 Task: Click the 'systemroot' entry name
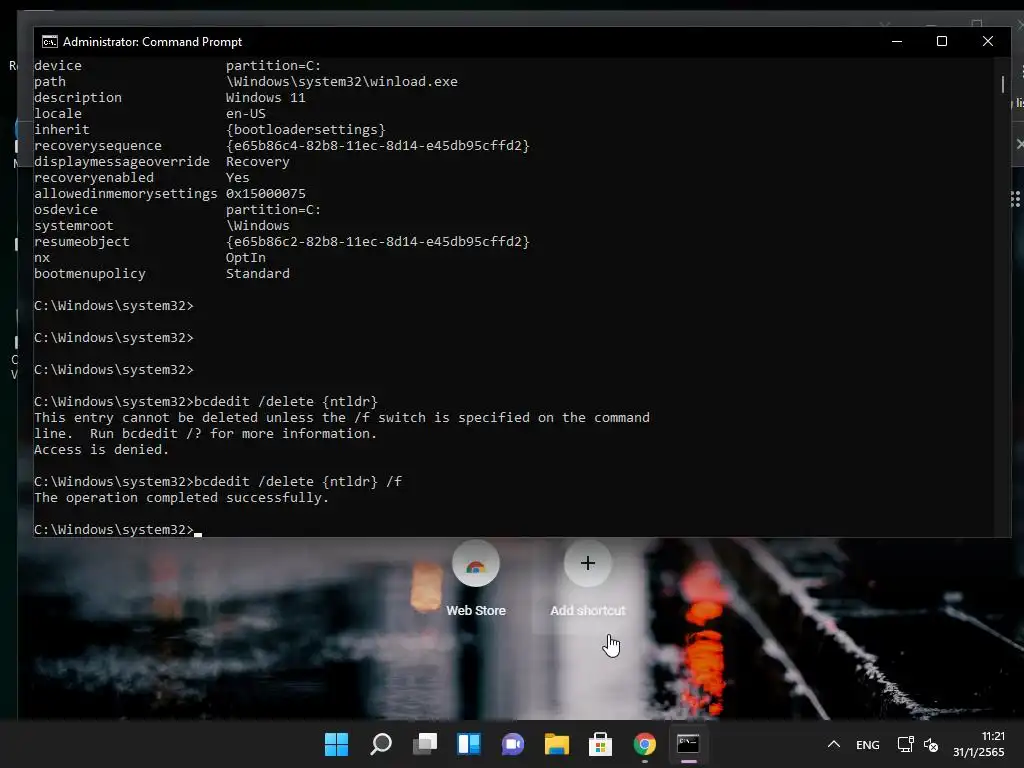(x=74, y=225)
